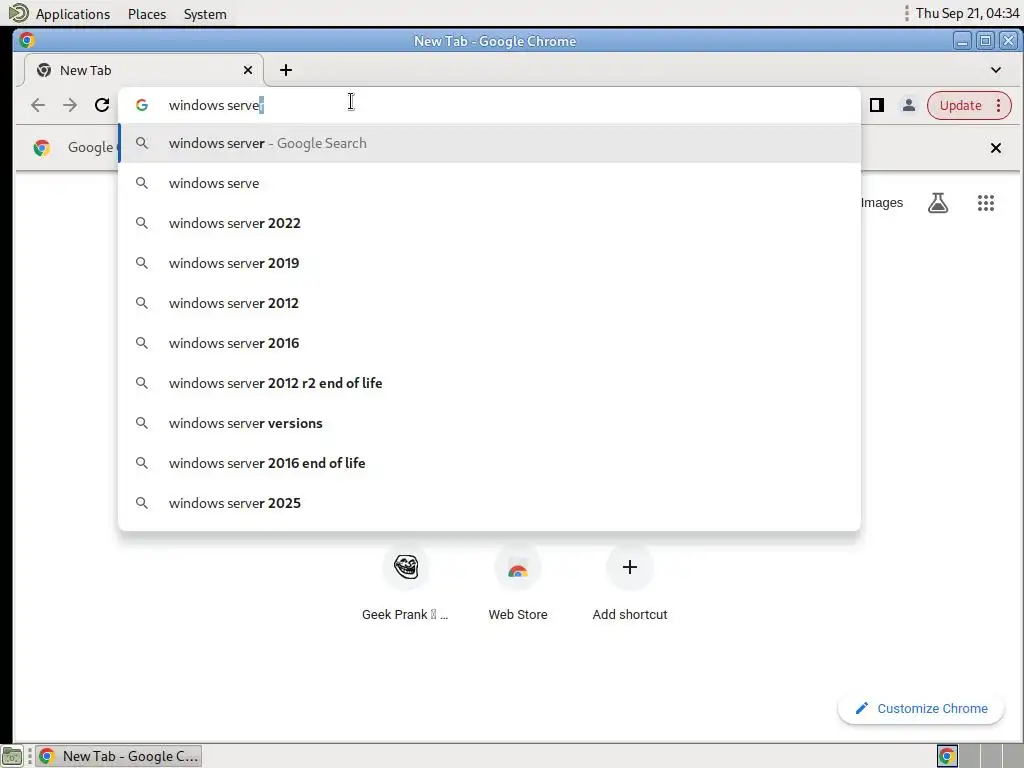The height and width of the screenshot is (768, 1024).
Task: Click the Google G icon in omnibox
Action: click(x=142, y=105)
